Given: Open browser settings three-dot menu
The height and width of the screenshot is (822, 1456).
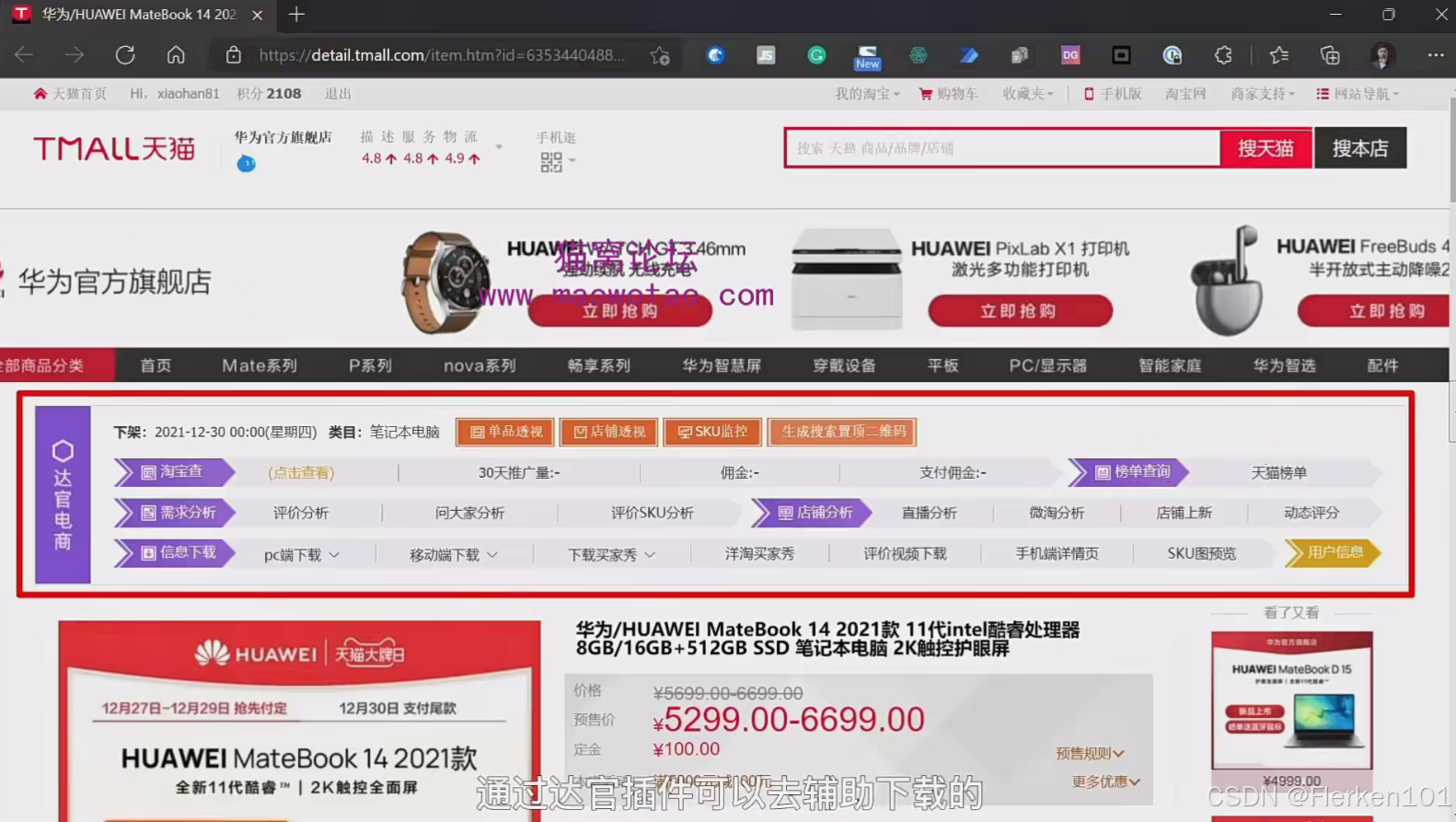Looking at the screenshot, I should coord(1436,55).
